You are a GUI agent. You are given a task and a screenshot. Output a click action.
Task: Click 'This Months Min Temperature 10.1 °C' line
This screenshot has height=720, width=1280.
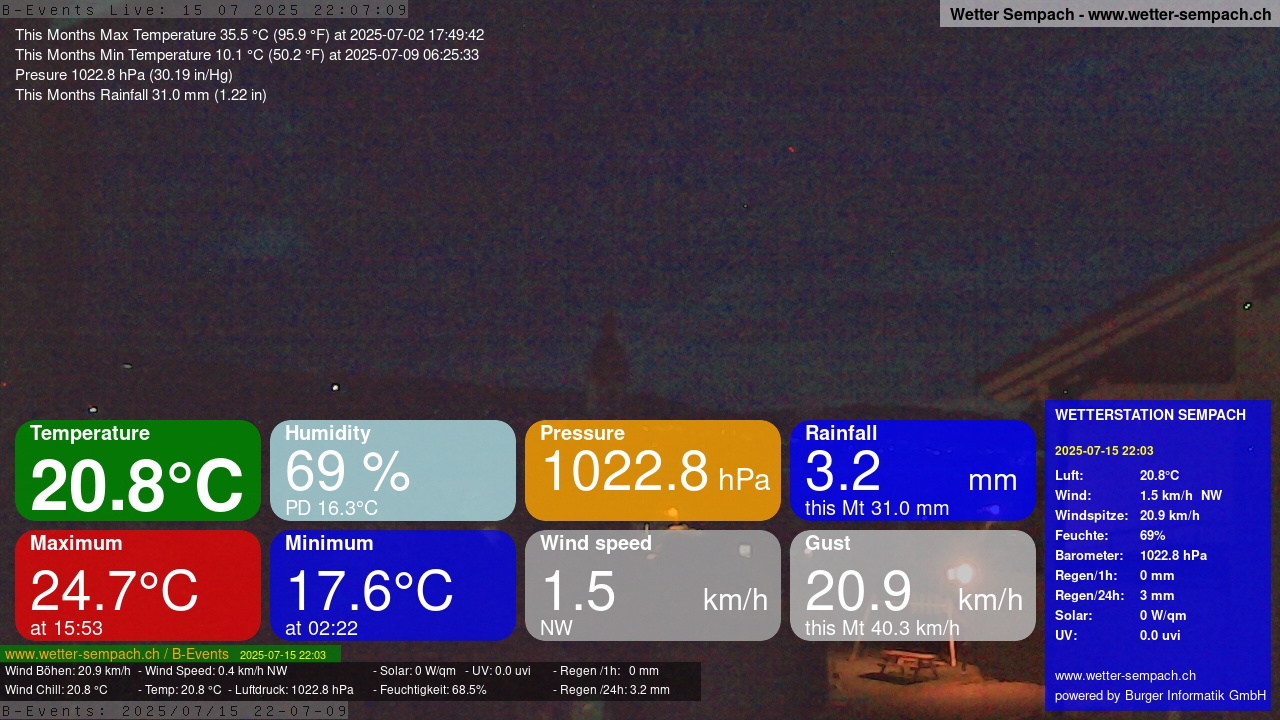click(247, 55)
